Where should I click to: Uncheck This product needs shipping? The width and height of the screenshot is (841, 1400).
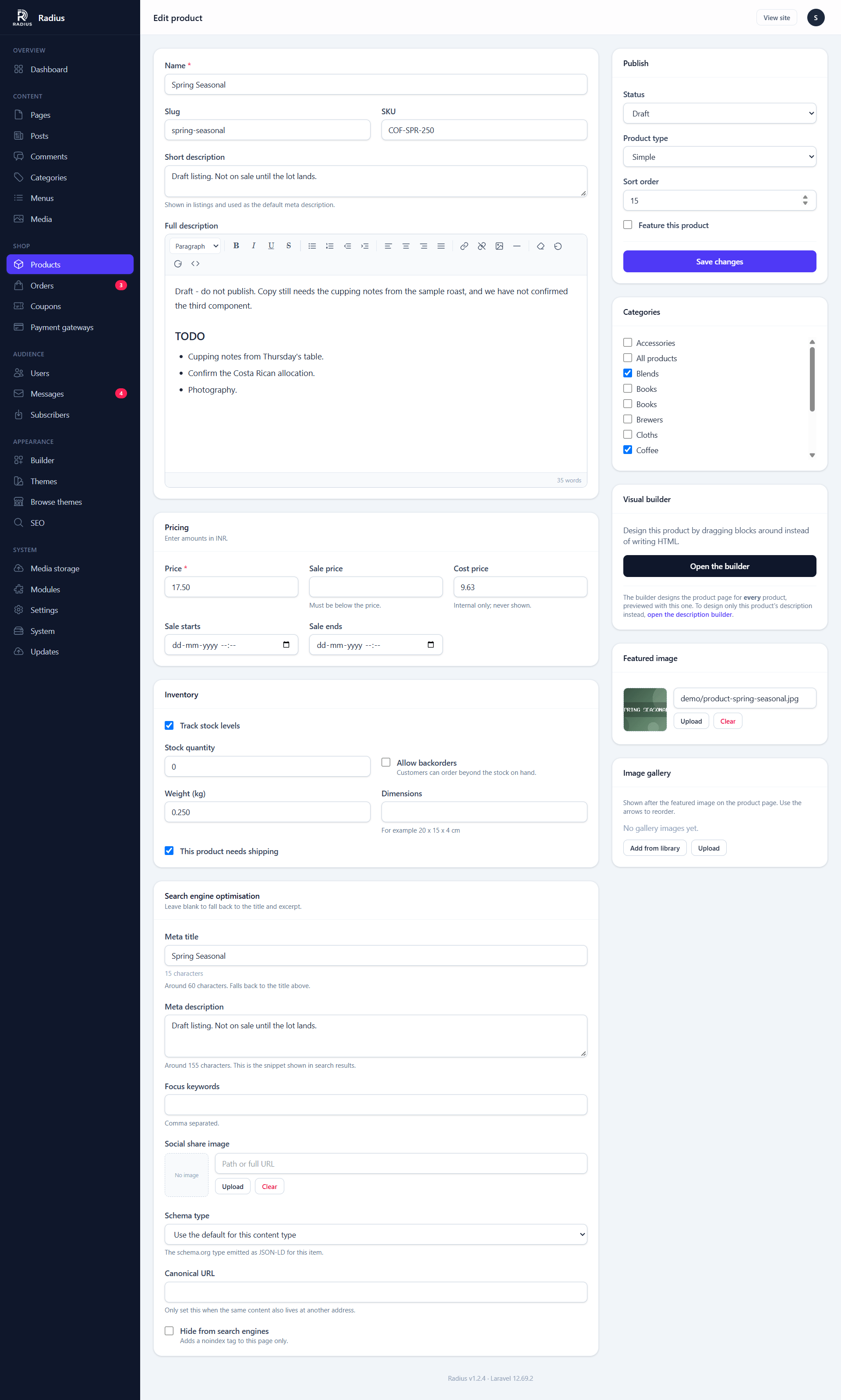(x=169, y=851)
